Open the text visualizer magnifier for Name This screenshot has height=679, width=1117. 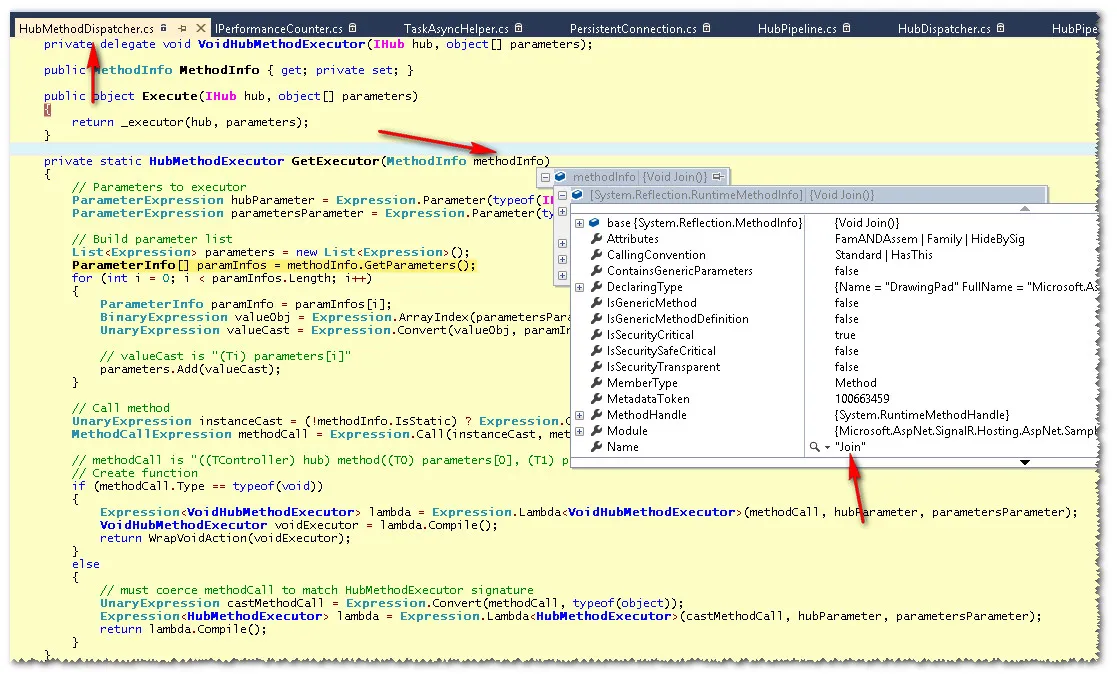[x=815, y=447]
